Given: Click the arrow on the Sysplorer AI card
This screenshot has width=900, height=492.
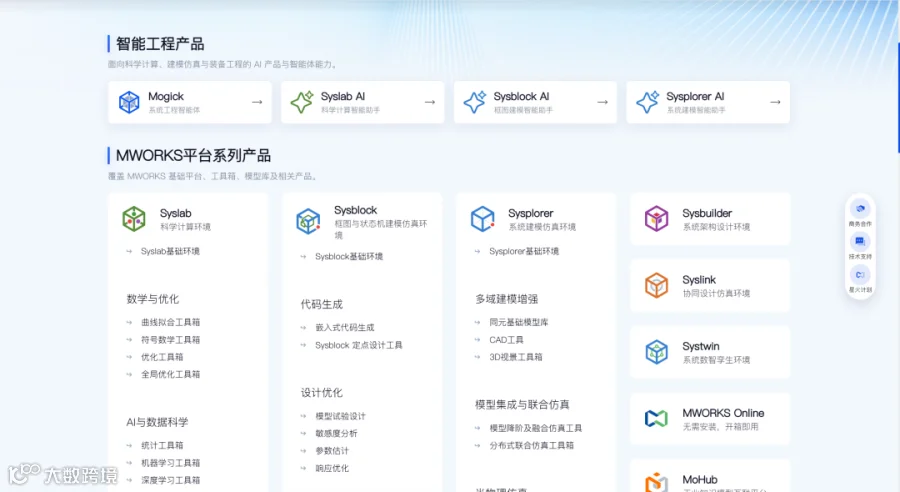Looking at the screenshot, I should [775, 102].
